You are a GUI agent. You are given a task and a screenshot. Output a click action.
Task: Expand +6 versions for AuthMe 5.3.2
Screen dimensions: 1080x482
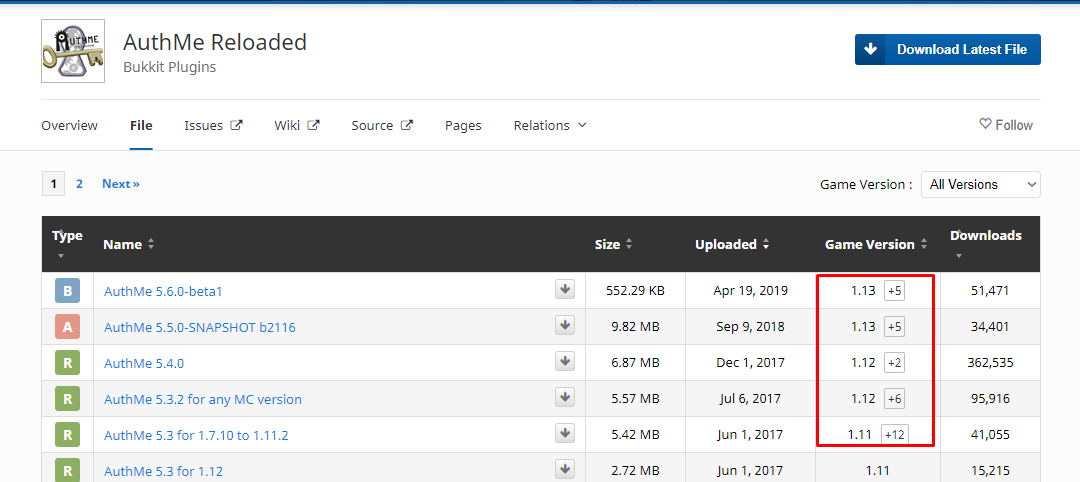pos(895,399)
